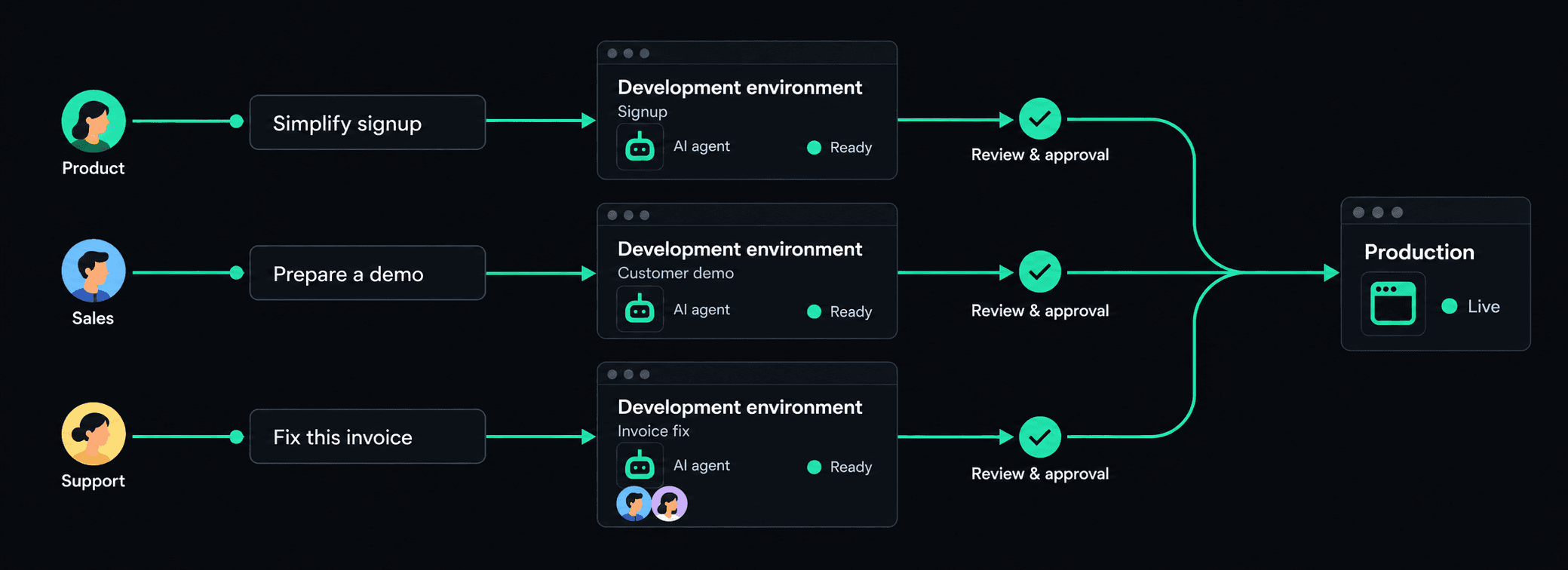Select the AI agent robot icon in Signup environment
This screenshot has width=1568, height=570.
[640, 147]
